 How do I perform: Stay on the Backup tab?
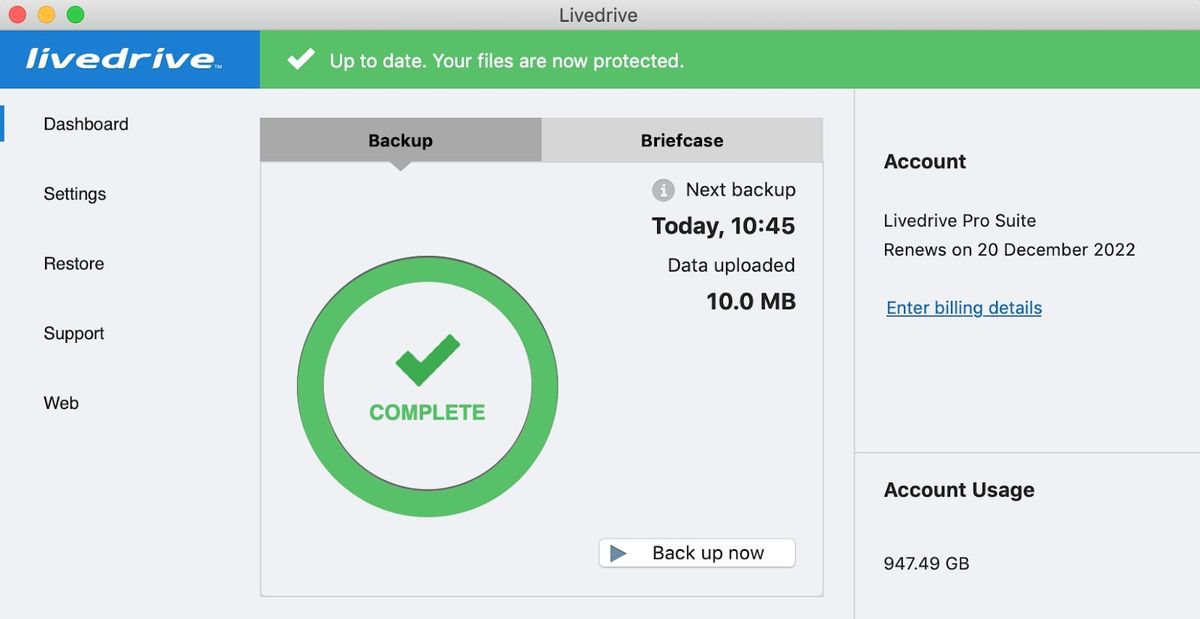[400, 140]
